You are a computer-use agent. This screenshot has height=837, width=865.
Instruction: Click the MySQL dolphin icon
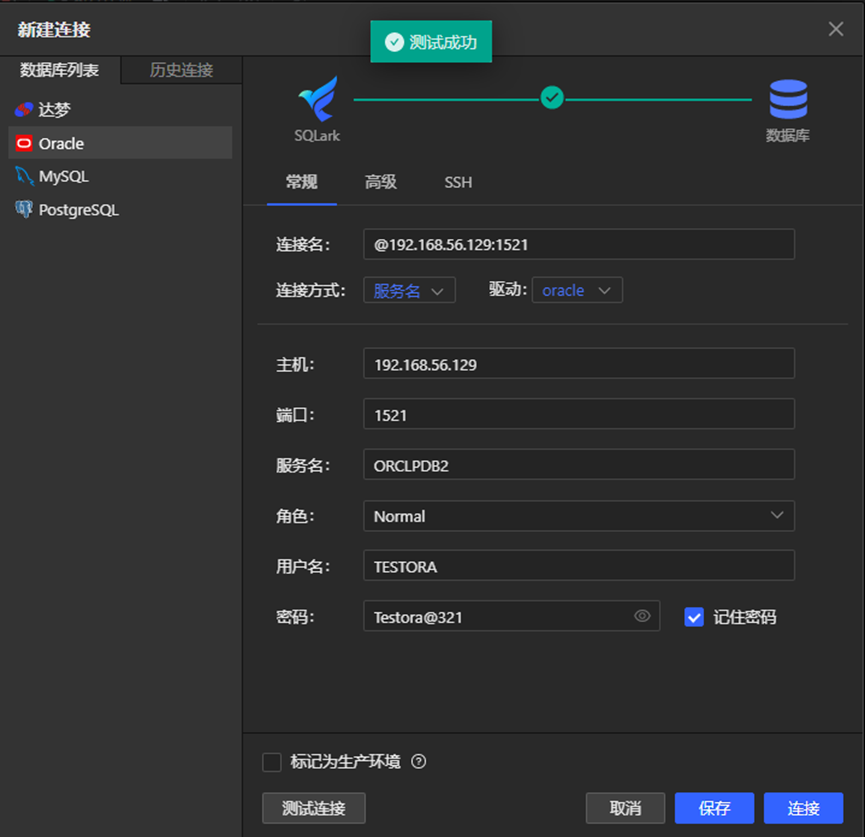click(24, 177)
